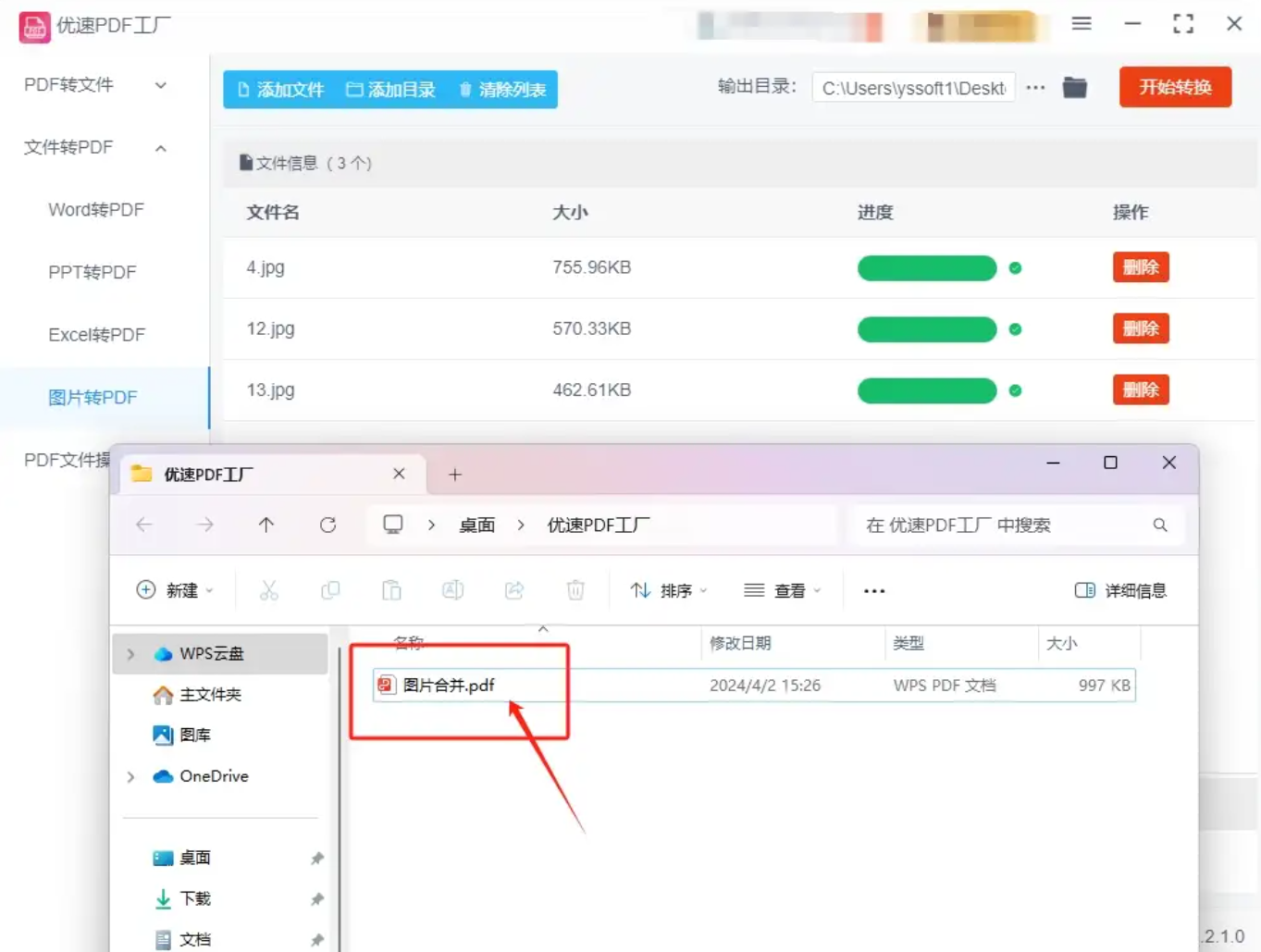Expand the WPS云盘 tree node
The width and height of the screenshot is (1261, 952).
(x=130, y=654)
